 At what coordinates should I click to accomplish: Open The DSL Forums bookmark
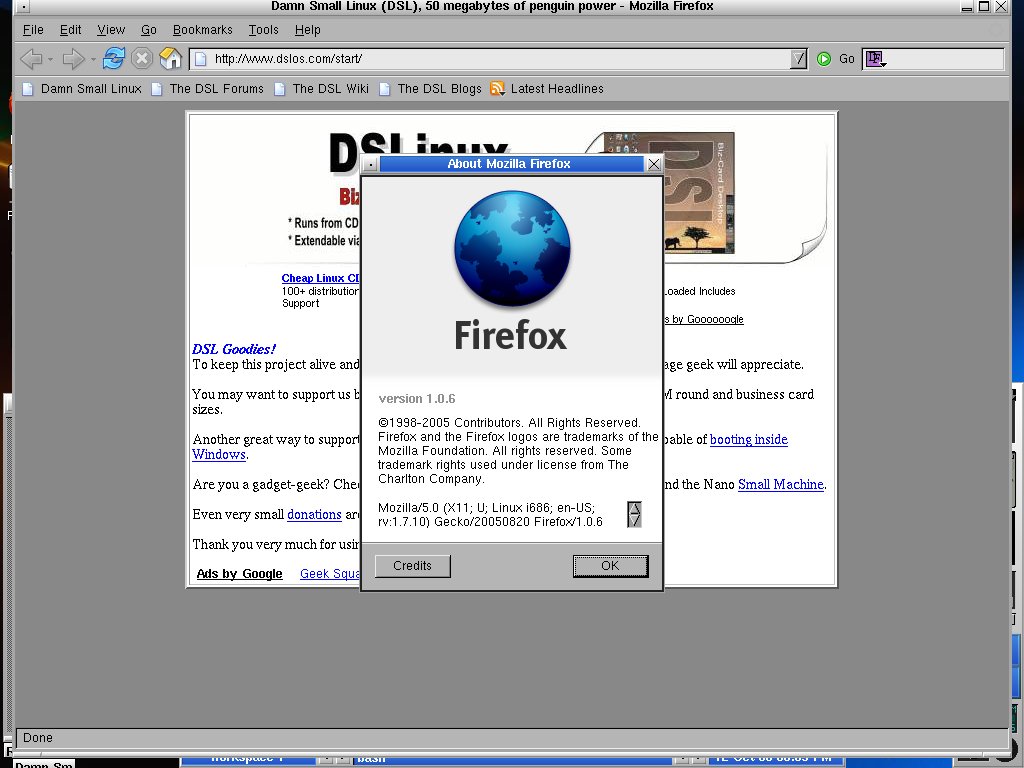click(x=208, y=88)
